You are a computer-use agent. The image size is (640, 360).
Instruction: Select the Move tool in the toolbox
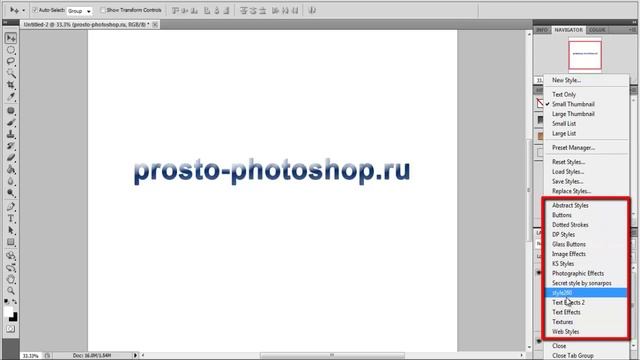(11, 38)
